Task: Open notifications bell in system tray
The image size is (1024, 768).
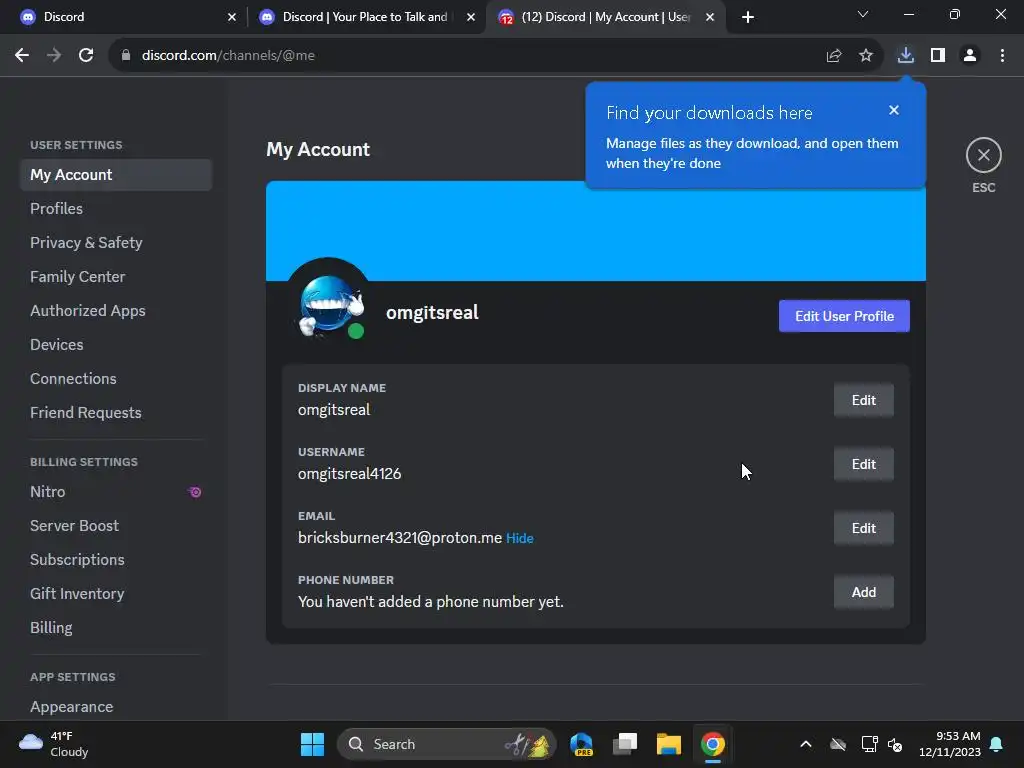Action: (997, 744)
